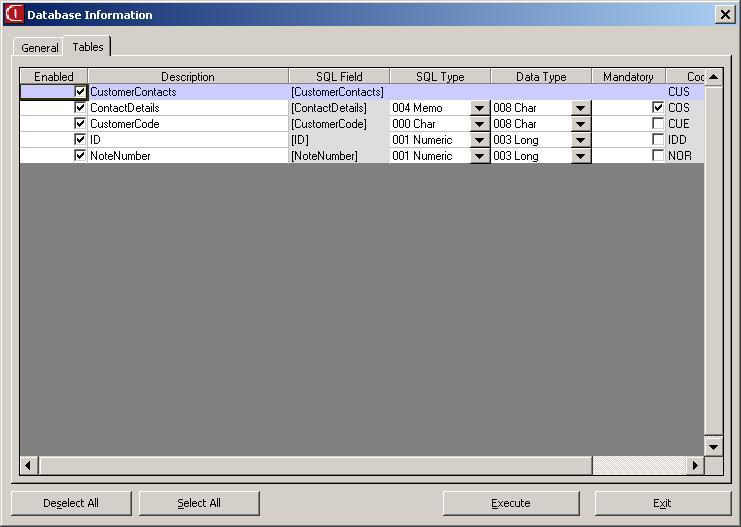The width and height of the screenshot is (741, 527).
Task: Select the ContactDetails description cell
Action: pos(188,108)
